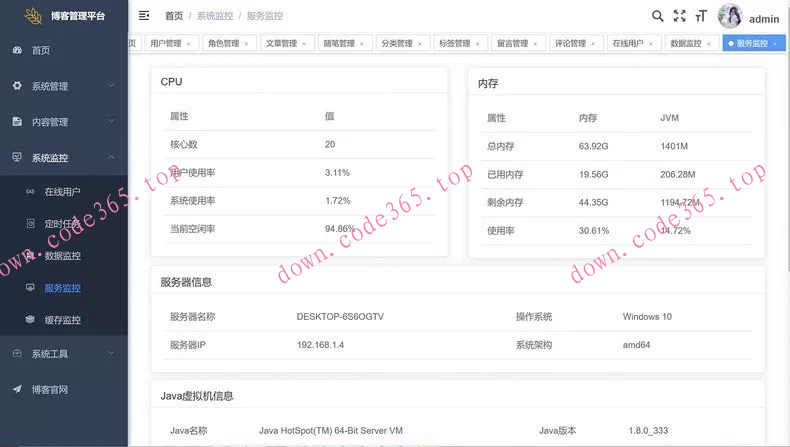Select Java version 1.8.0_333
Screen dimensions: 790x447
tap(648, 430)
